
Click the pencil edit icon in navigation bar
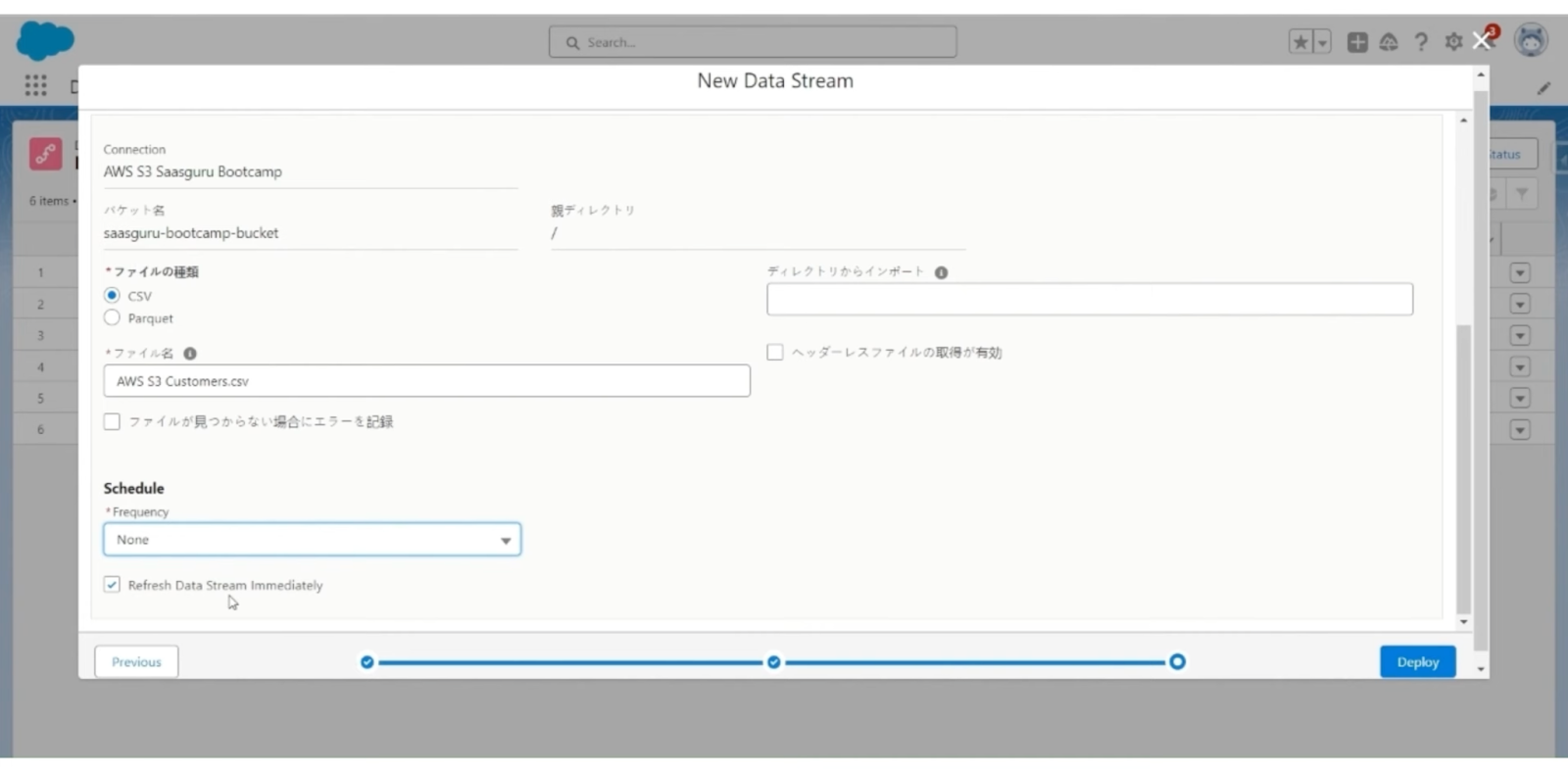coord(1543,88)
